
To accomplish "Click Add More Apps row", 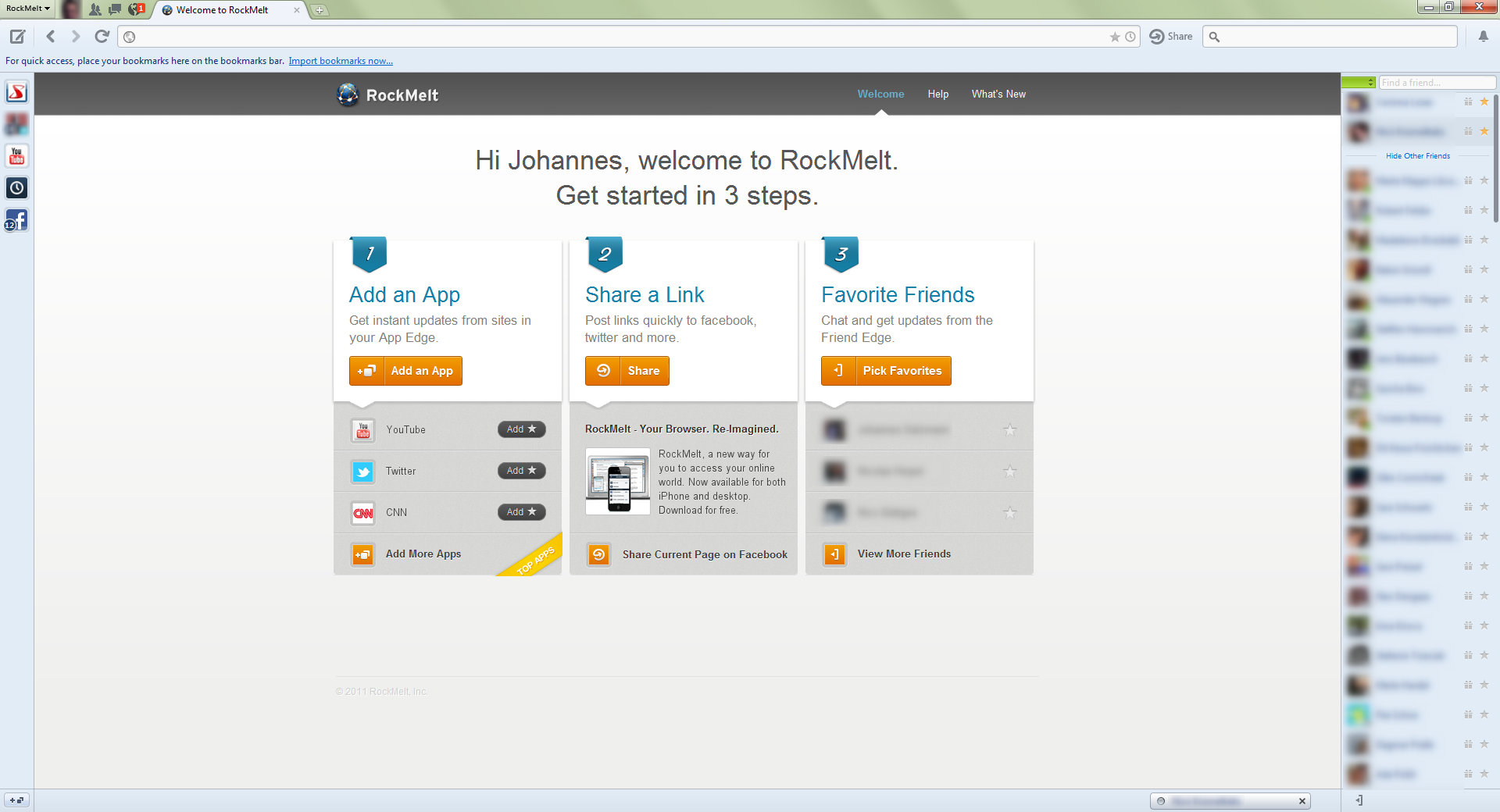I will (448, 554).
